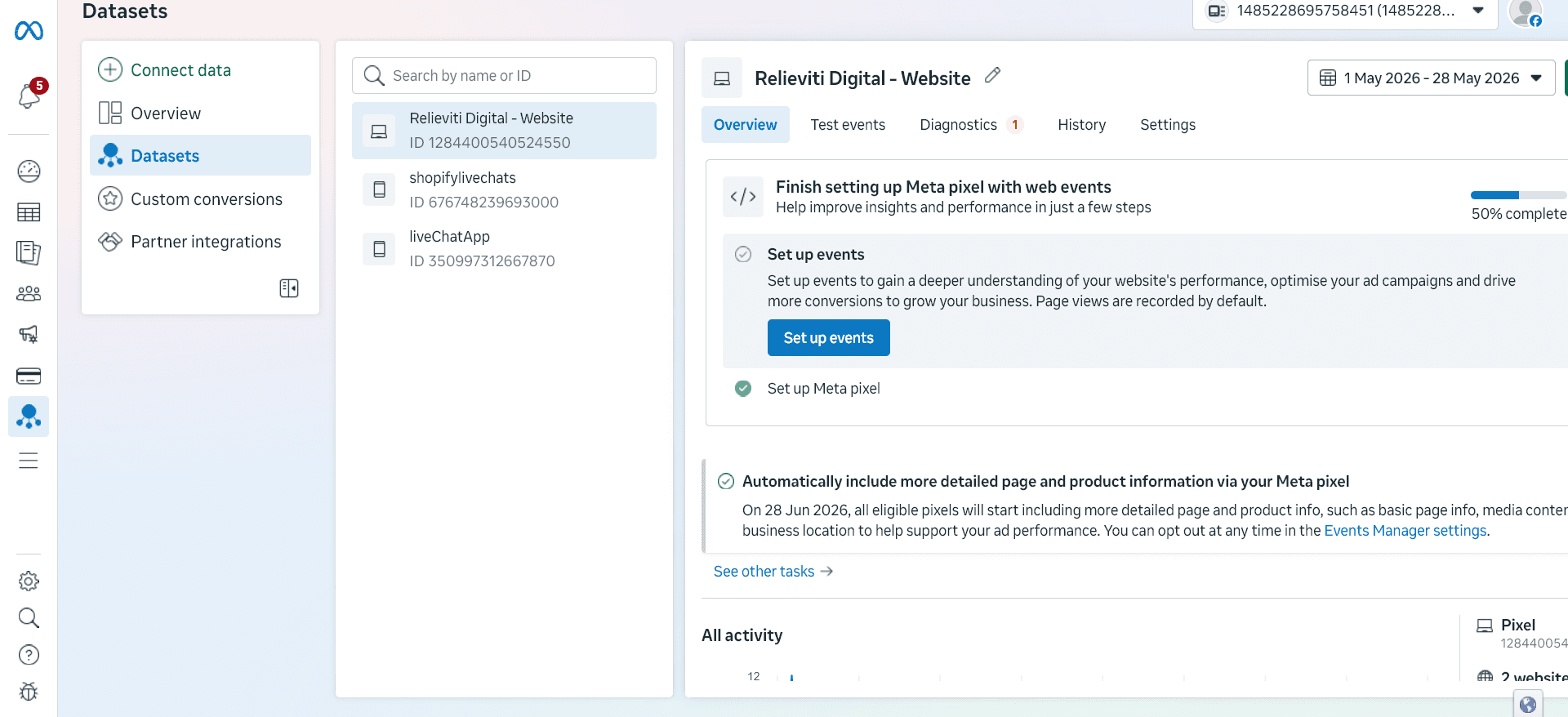Open Overview in the left menu
This screenshot has height=717, width=1568.
[x=200, y=114]
